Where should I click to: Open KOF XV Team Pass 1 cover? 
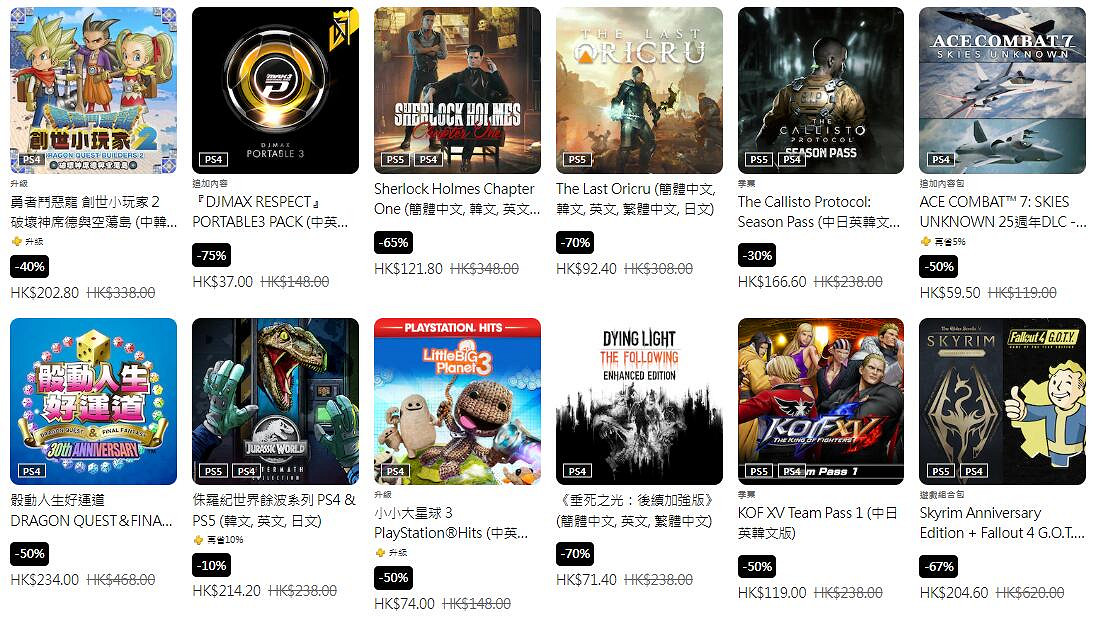pos(821,401)
